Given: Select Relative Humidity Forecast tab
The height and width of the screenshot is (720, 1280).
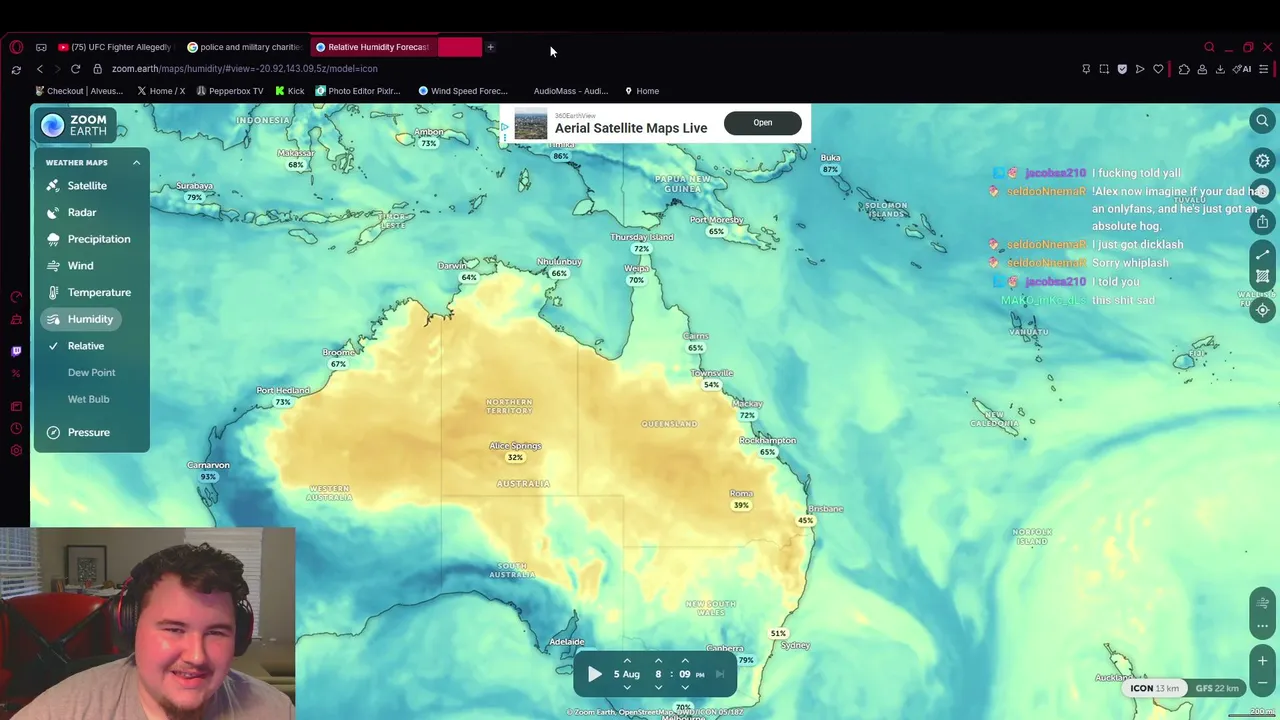Looking at the screenshot, I should [372, 47].
